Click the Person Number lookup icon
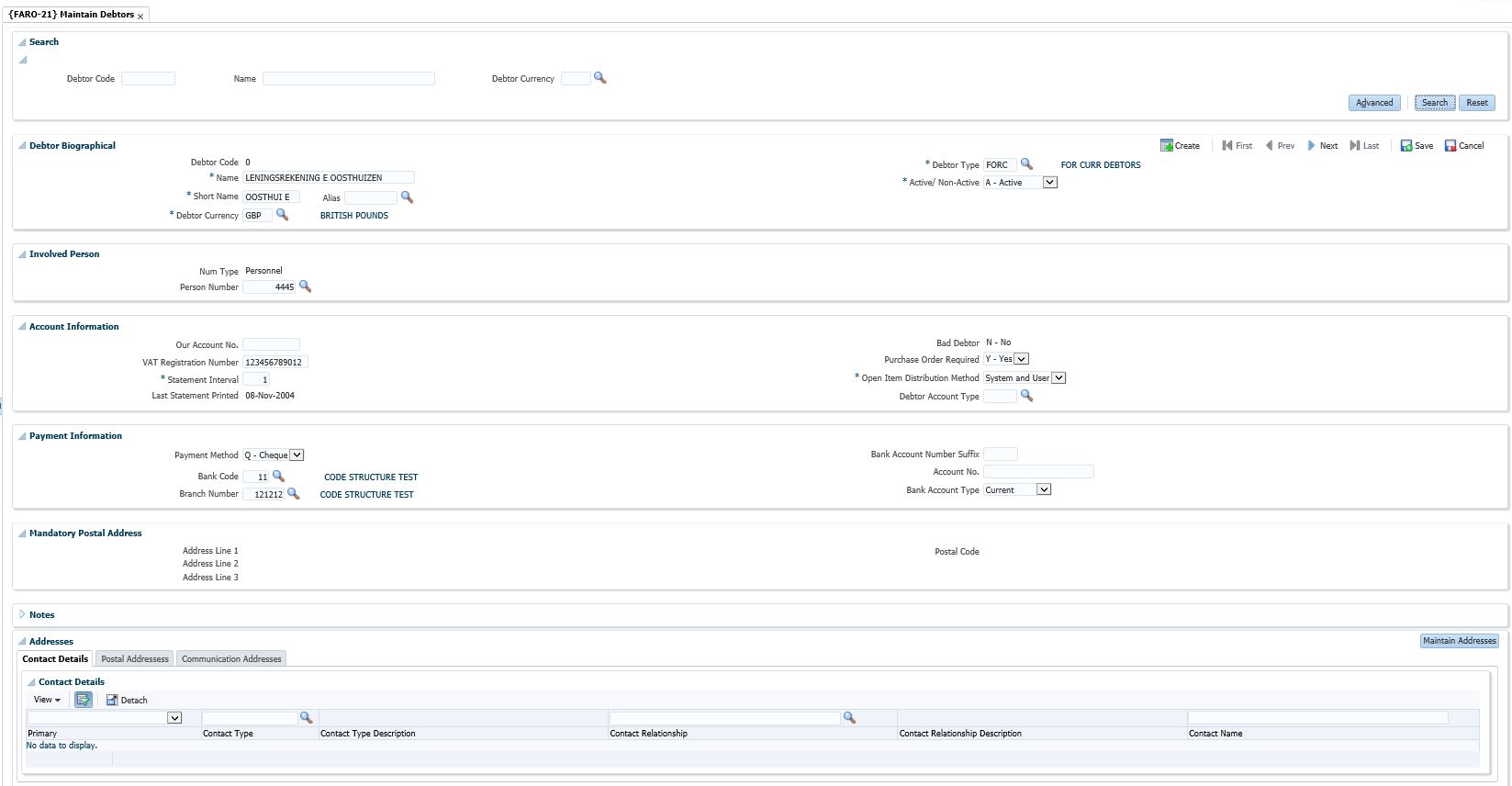This screenshot has height=786, width=1512. (x=306, y=287)
